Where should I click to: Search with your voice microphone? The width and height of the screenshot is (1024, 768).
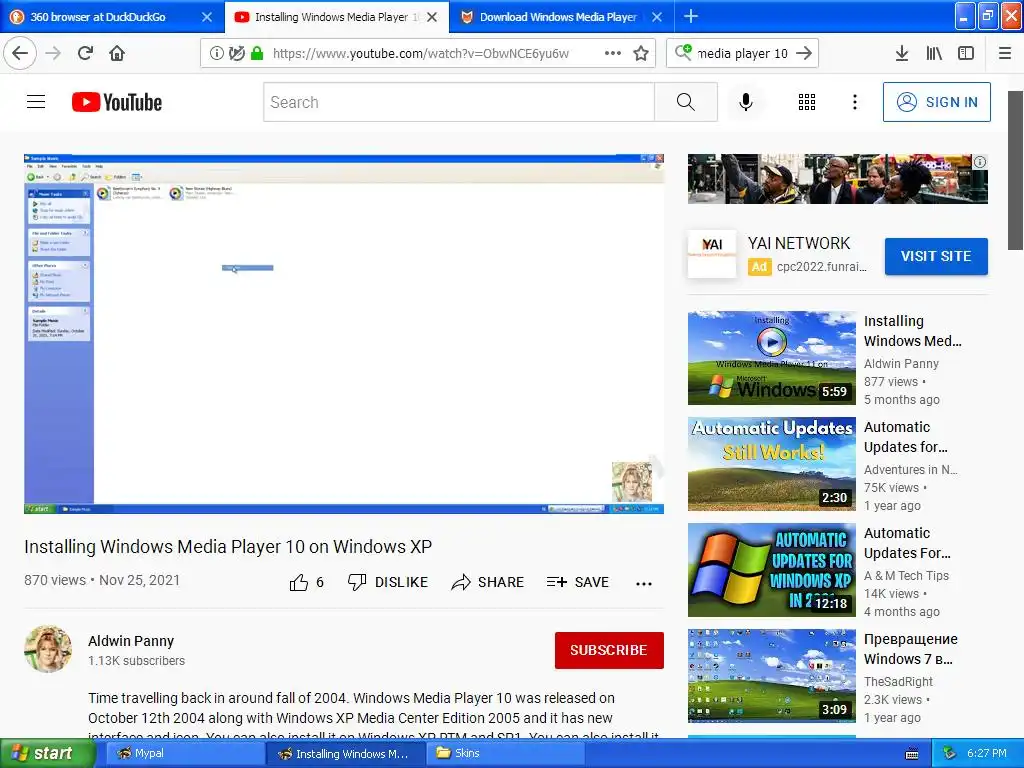[x=746, y=102]
